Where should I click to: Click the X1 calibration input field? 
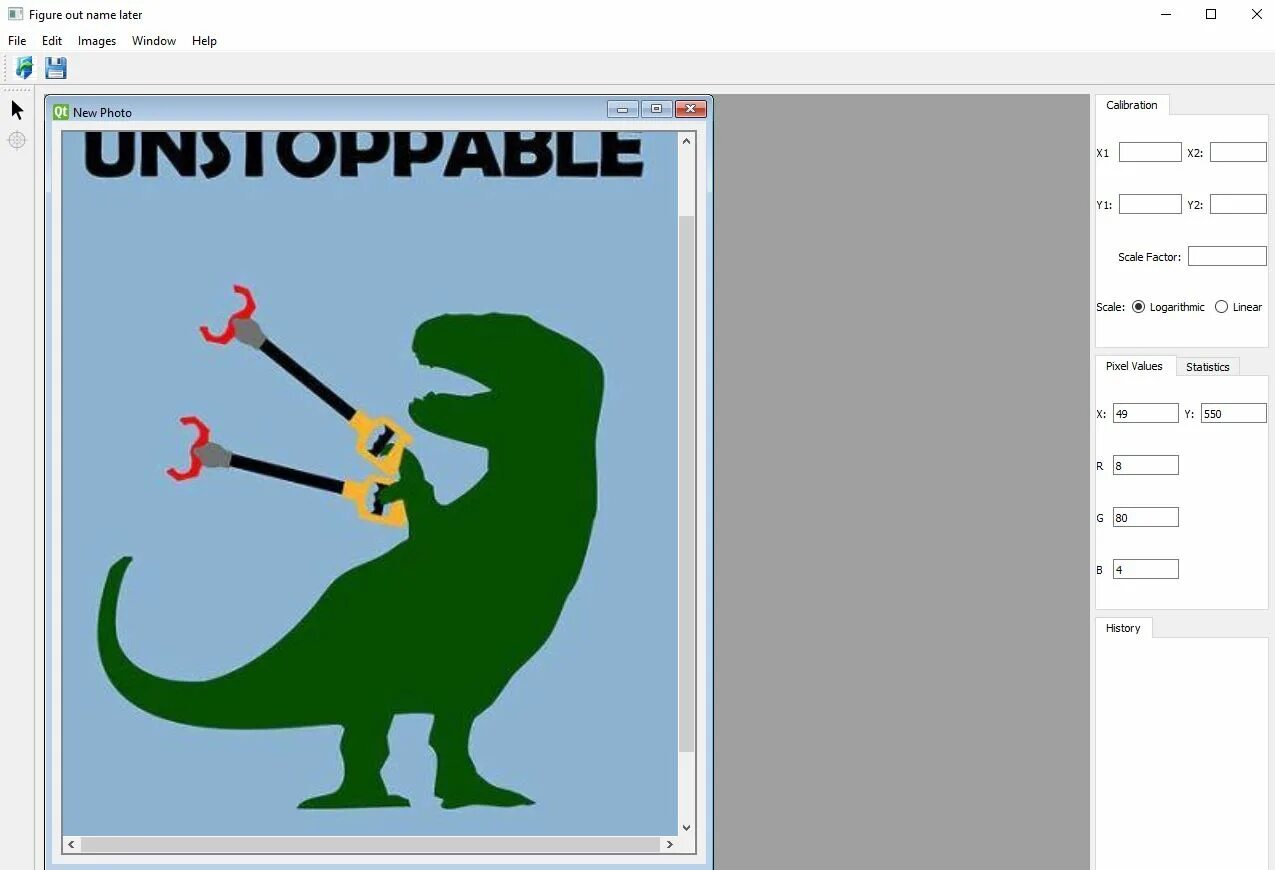point(1150,152)
